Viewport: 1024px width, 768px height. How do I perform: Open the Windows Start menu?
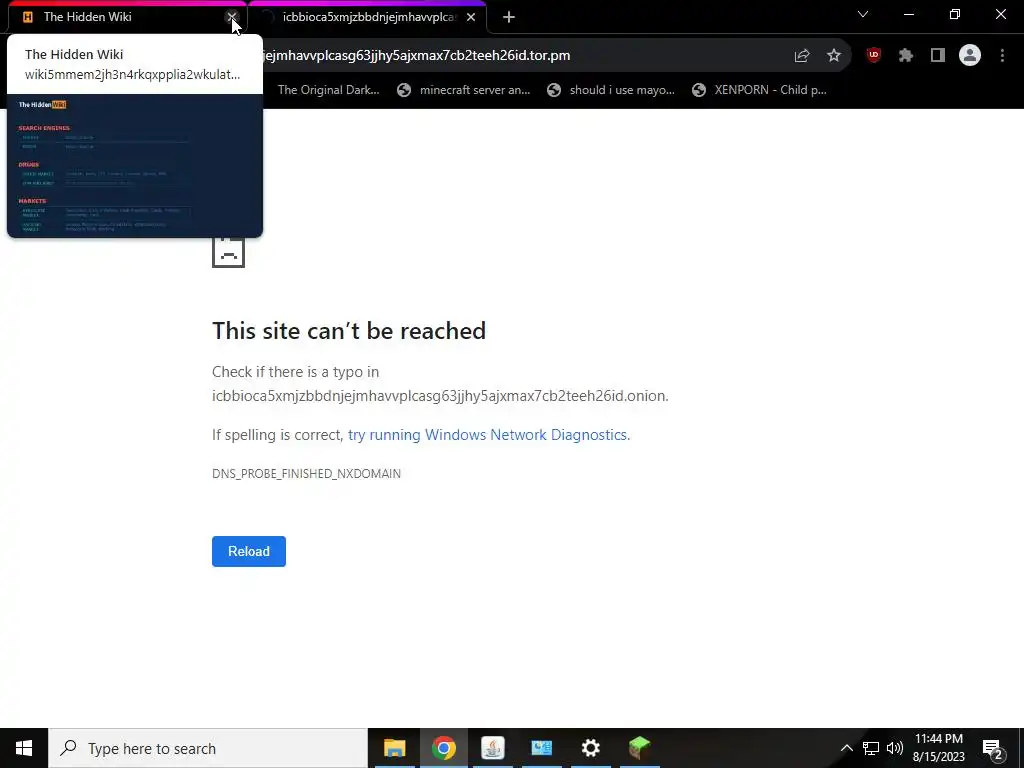(24, 748)
